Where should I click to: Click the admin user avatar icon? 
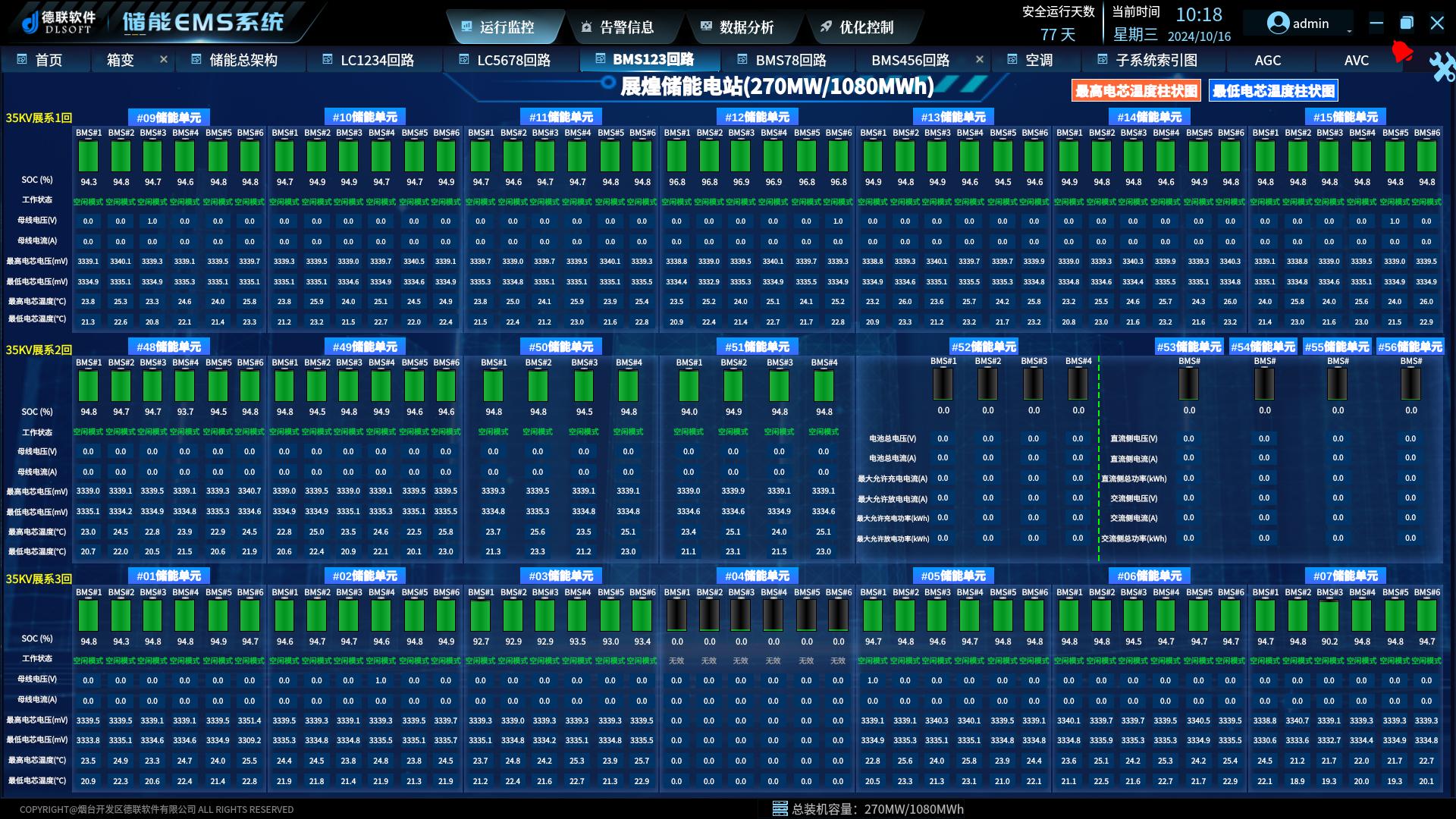pos(1278,24)
